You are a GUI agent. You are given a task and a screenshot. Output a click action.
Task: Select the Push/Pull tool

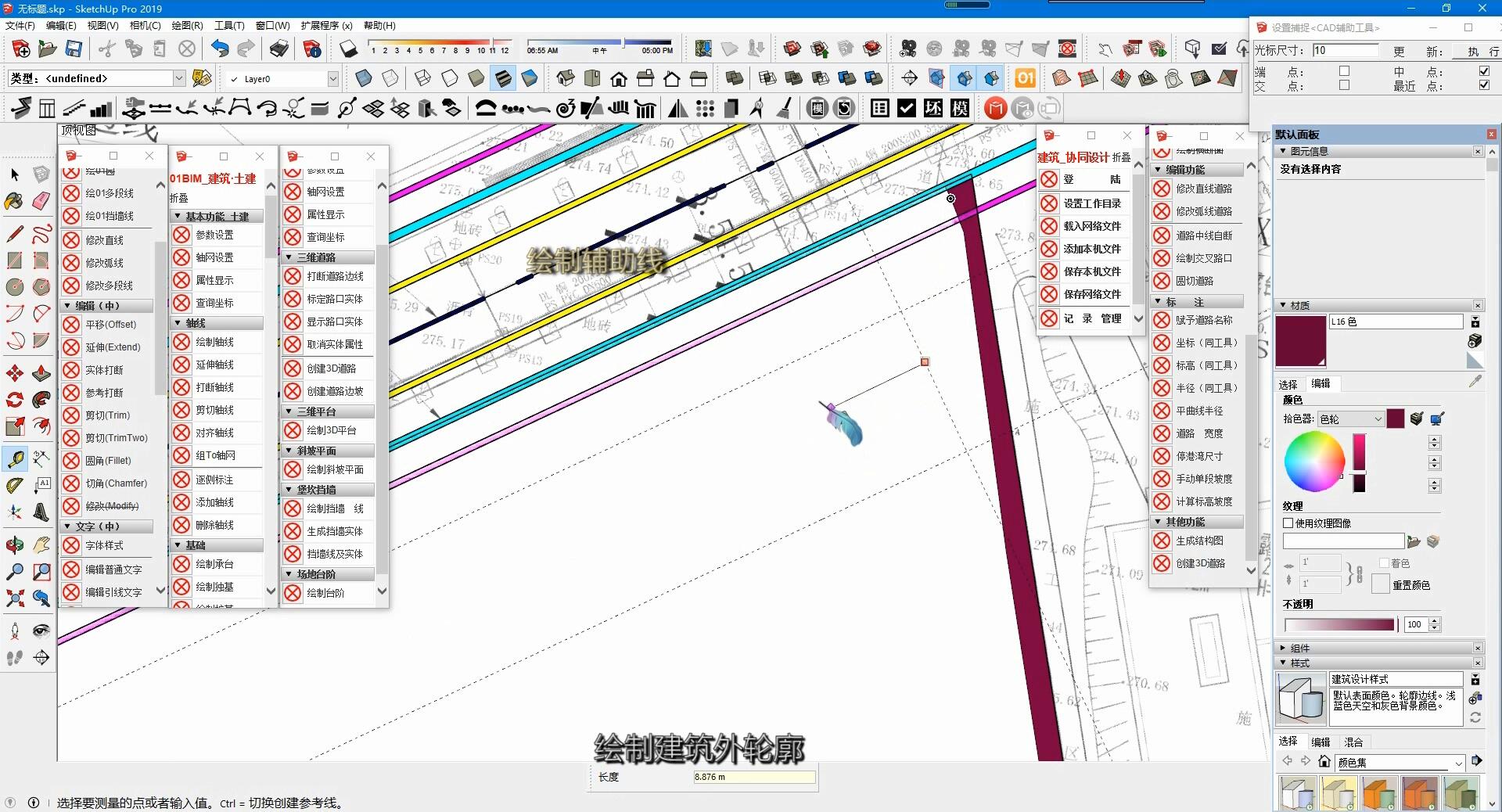tap(41, 373)
